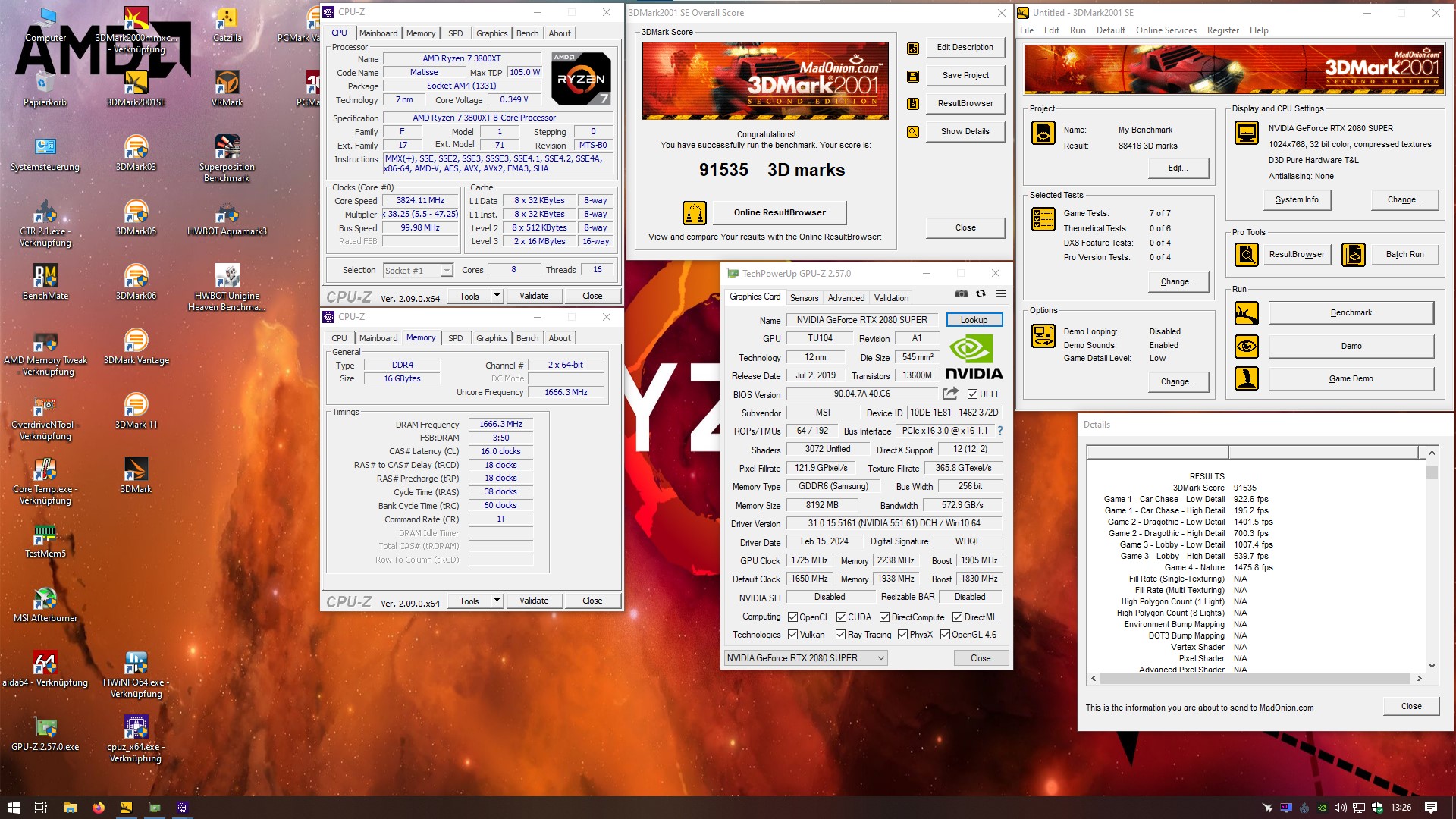Click the Benchmark run icon in 3DMark2001
This screenshot has width=1456, height=819.
1246,312
